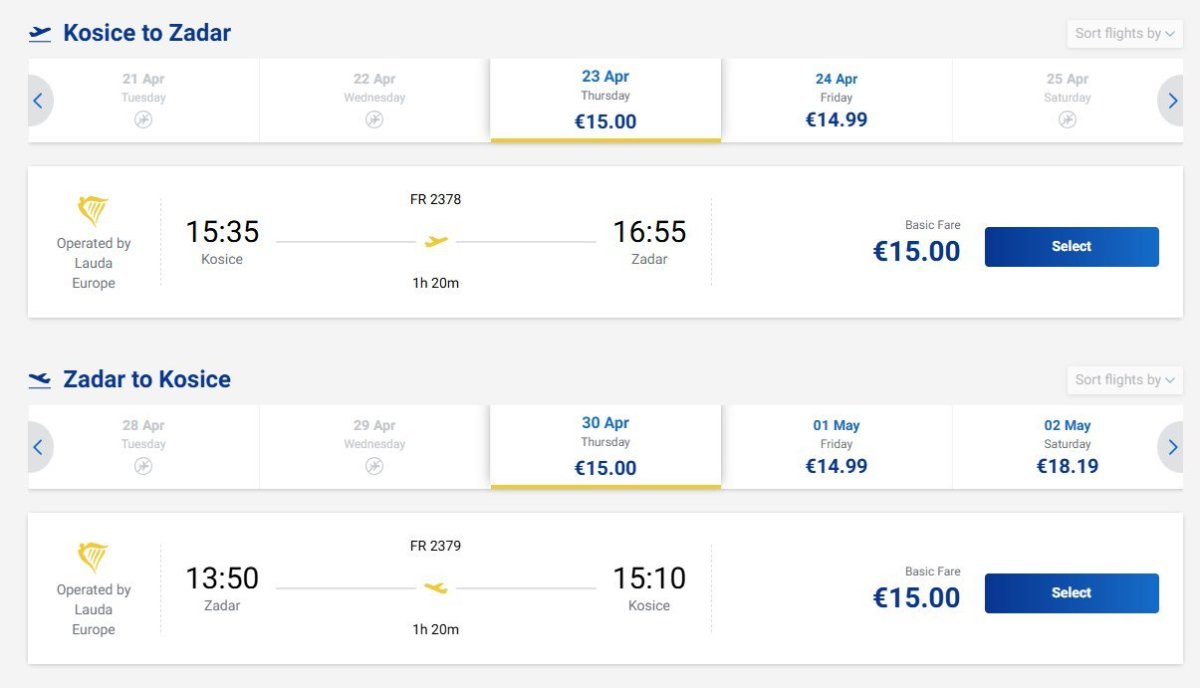Click the no-flight icon under 21 Apr Tuesday
Image resolution: width=1200 pixels, height=688 pixels.
[x=143, y=120]
